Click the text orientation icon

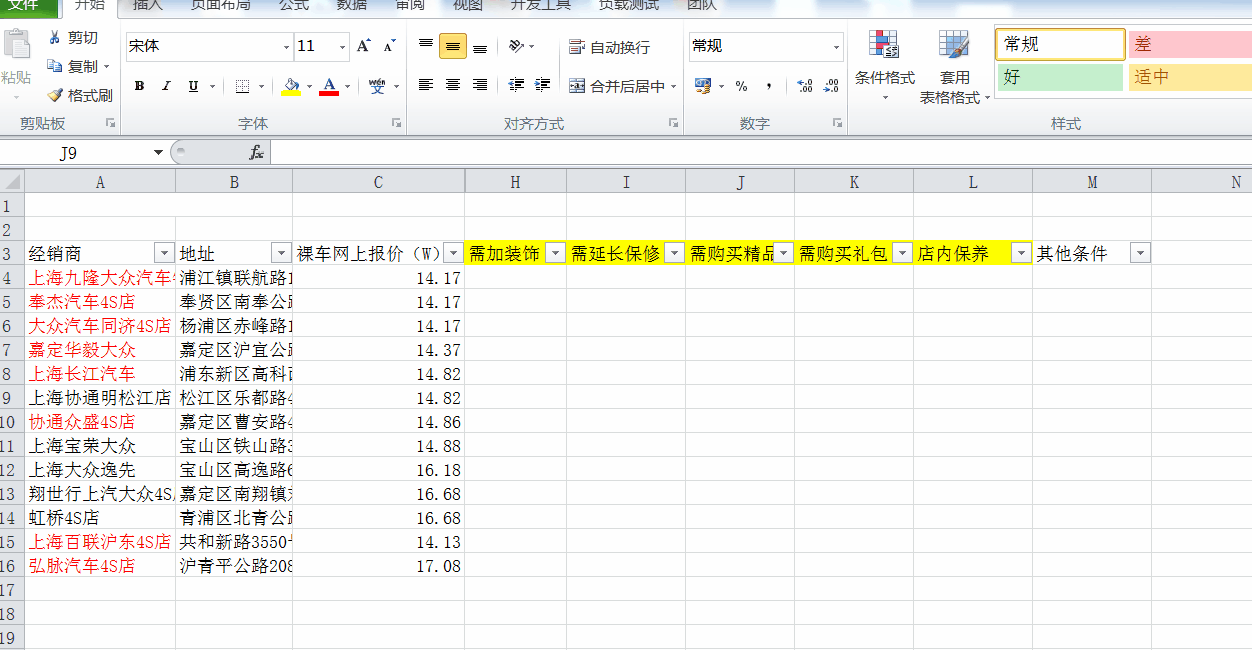(516, 46)
